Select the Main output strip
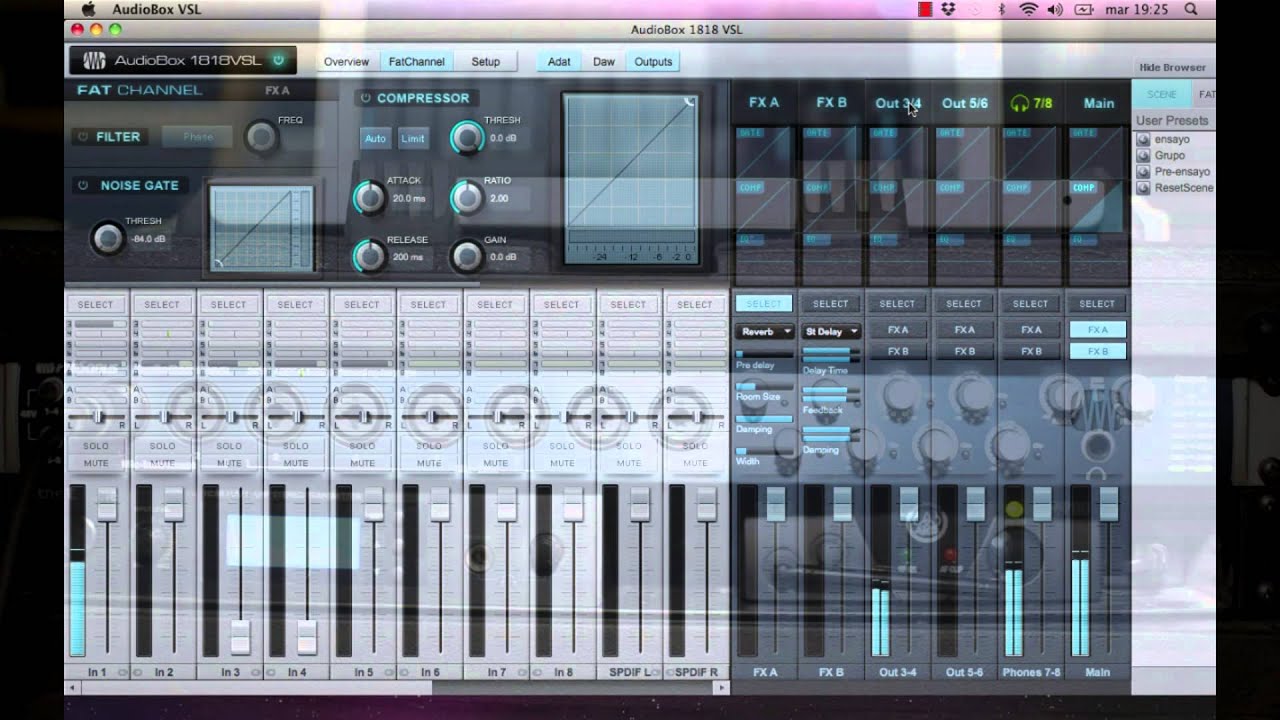Viewport: 1280px width, 720px height. click(x=1097, y=304)
